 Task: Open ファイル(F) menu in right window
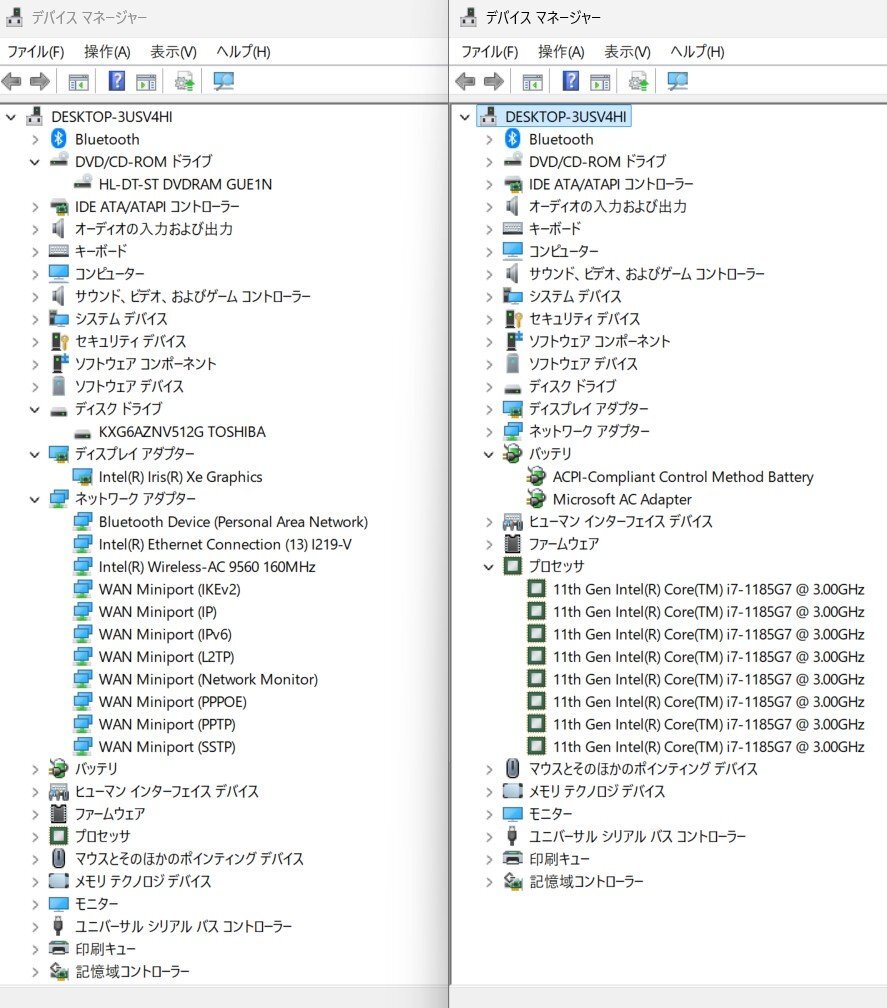click(x=490, y=51)
